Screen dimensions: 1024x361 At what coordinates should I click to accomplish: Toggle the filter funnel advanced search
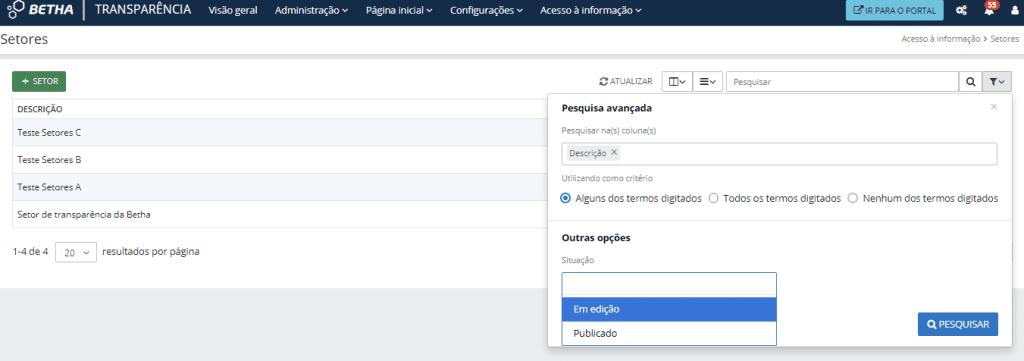(x=997, y=82)
